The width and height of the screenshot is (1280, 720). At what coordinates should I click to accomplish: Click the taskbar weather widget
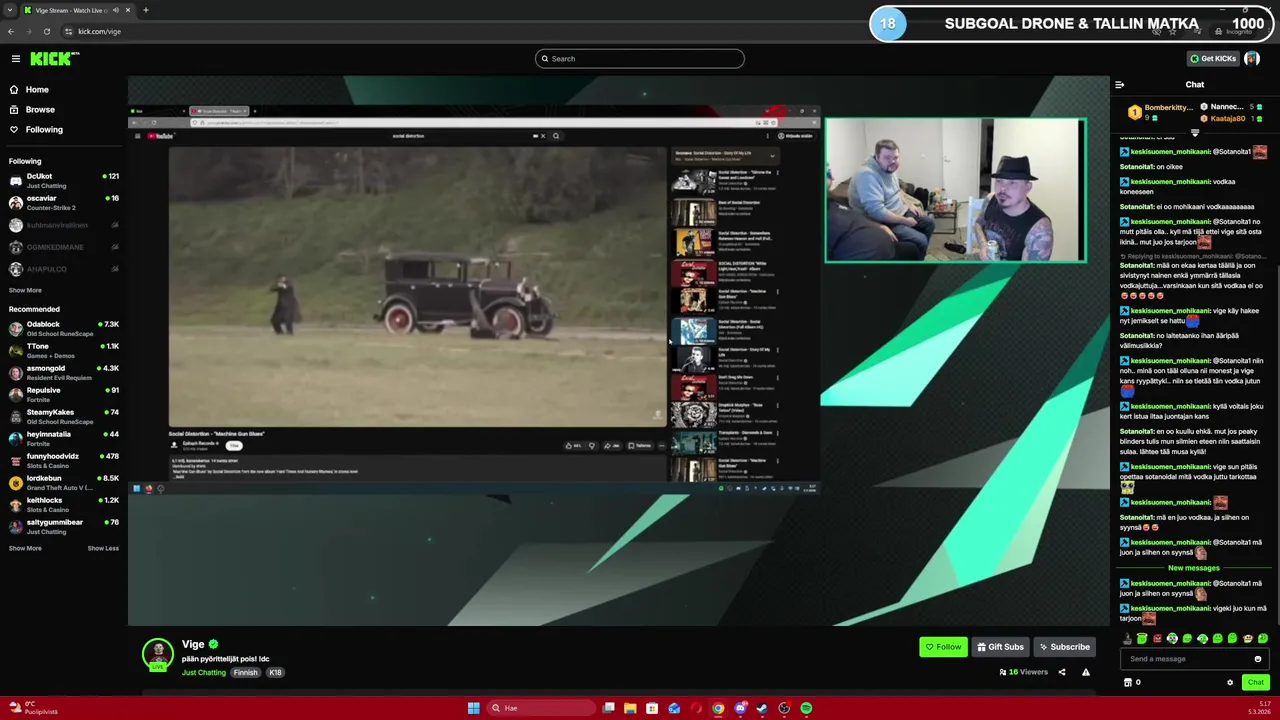(x=32, y=708)
